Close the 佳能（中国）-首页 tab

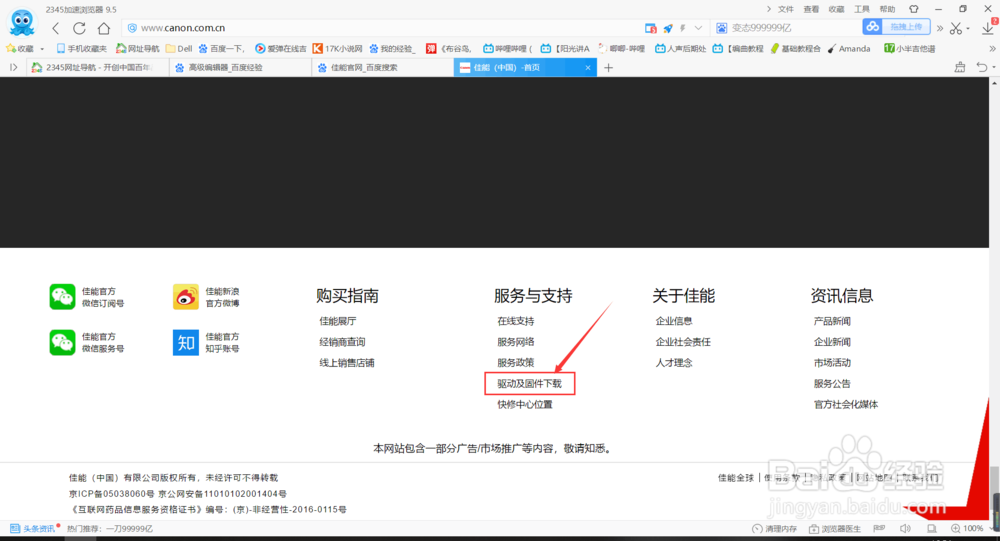pyautogui.click(x=587, y=67)
